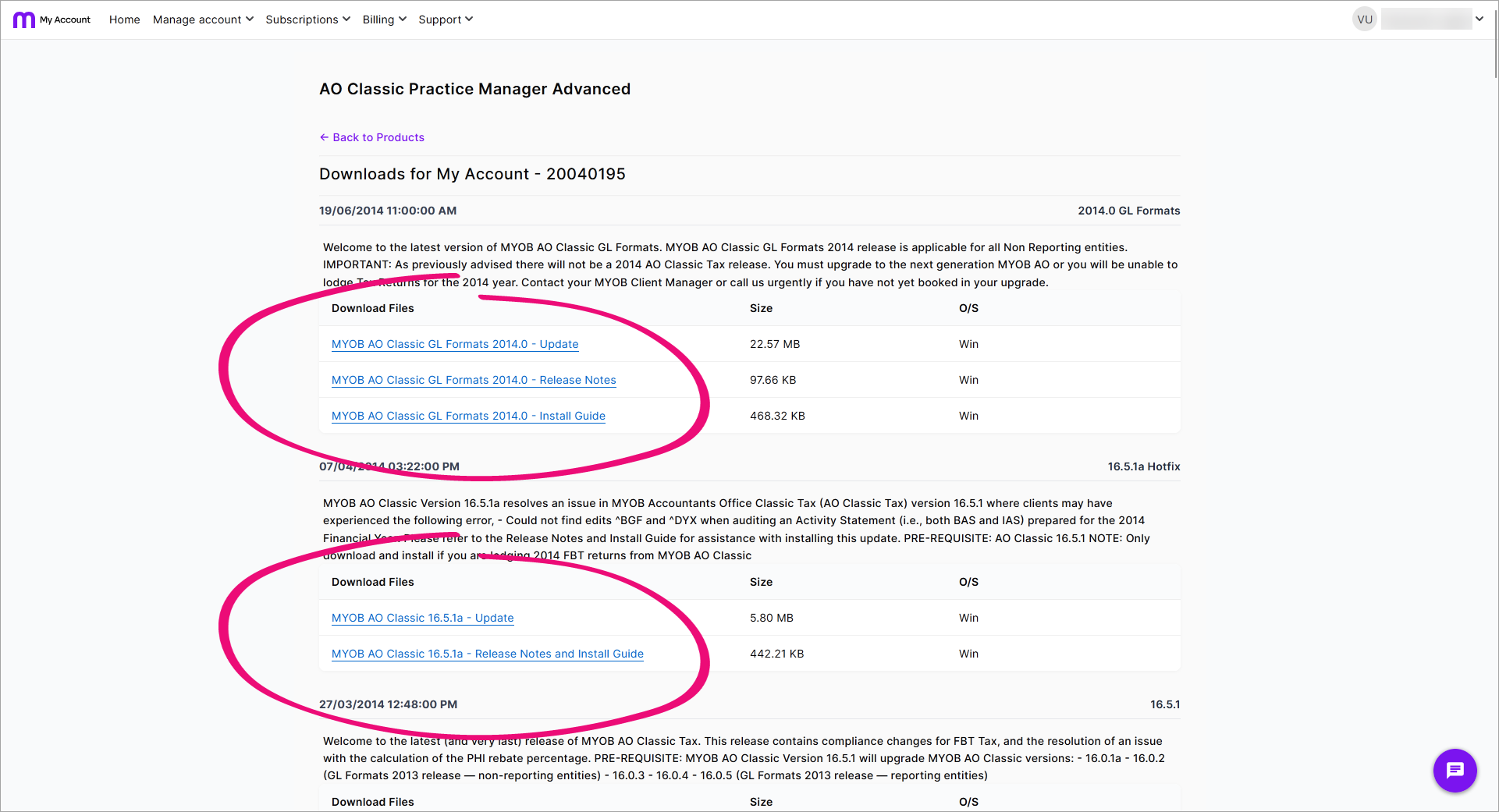Click 'AO Classic Practice Manager Advanced' heading
1499x812 pixels.
pyautogui.click(x=474, y=89)
